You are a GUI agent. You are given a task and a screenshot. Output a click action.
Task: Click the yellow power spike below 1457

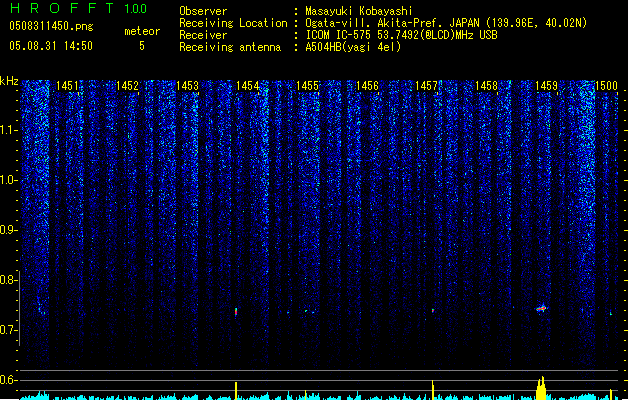pos(432,390)
